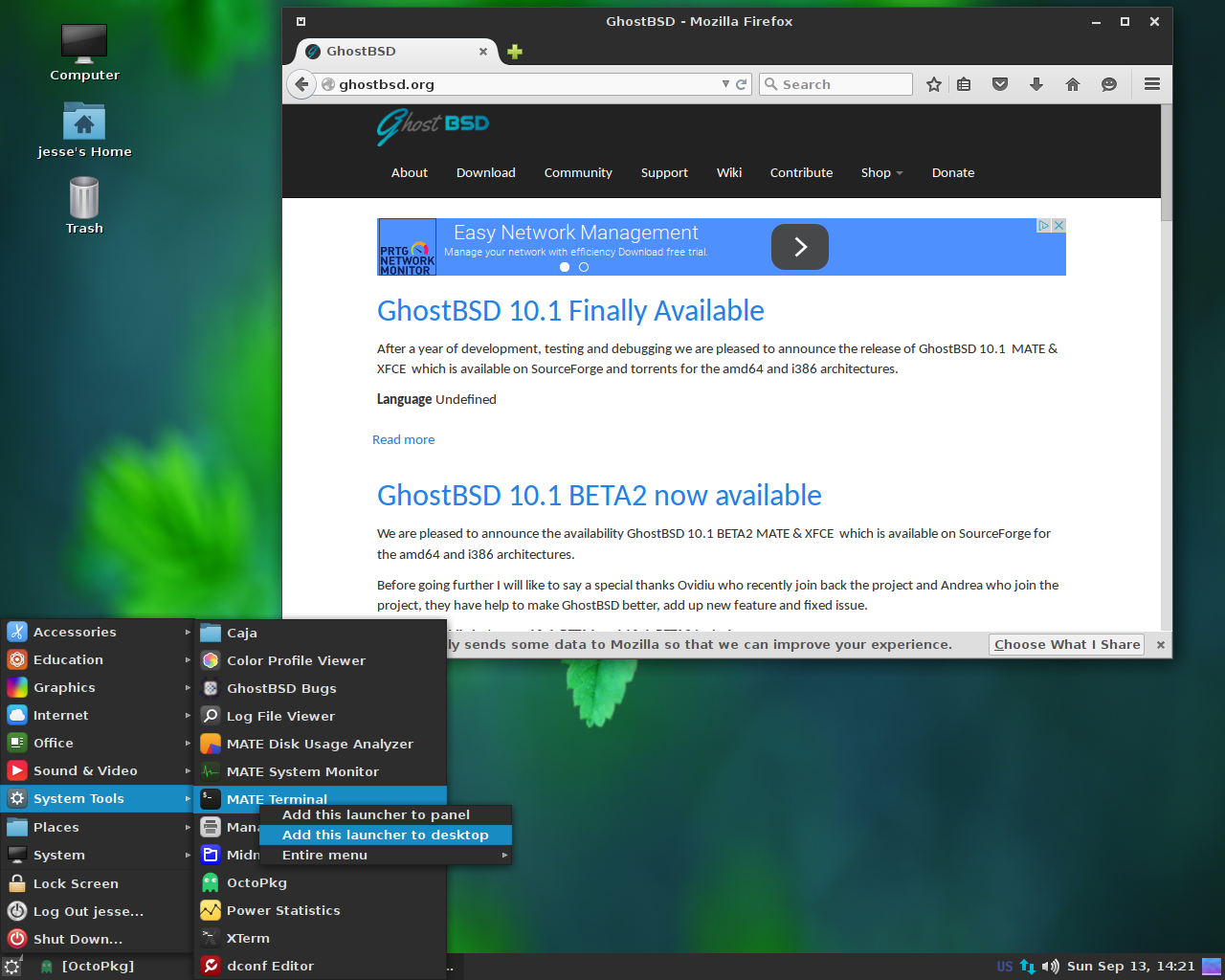This screenshot has height=980, width=1225.
Task: Open Power Statistics
Action: [321, 910]
